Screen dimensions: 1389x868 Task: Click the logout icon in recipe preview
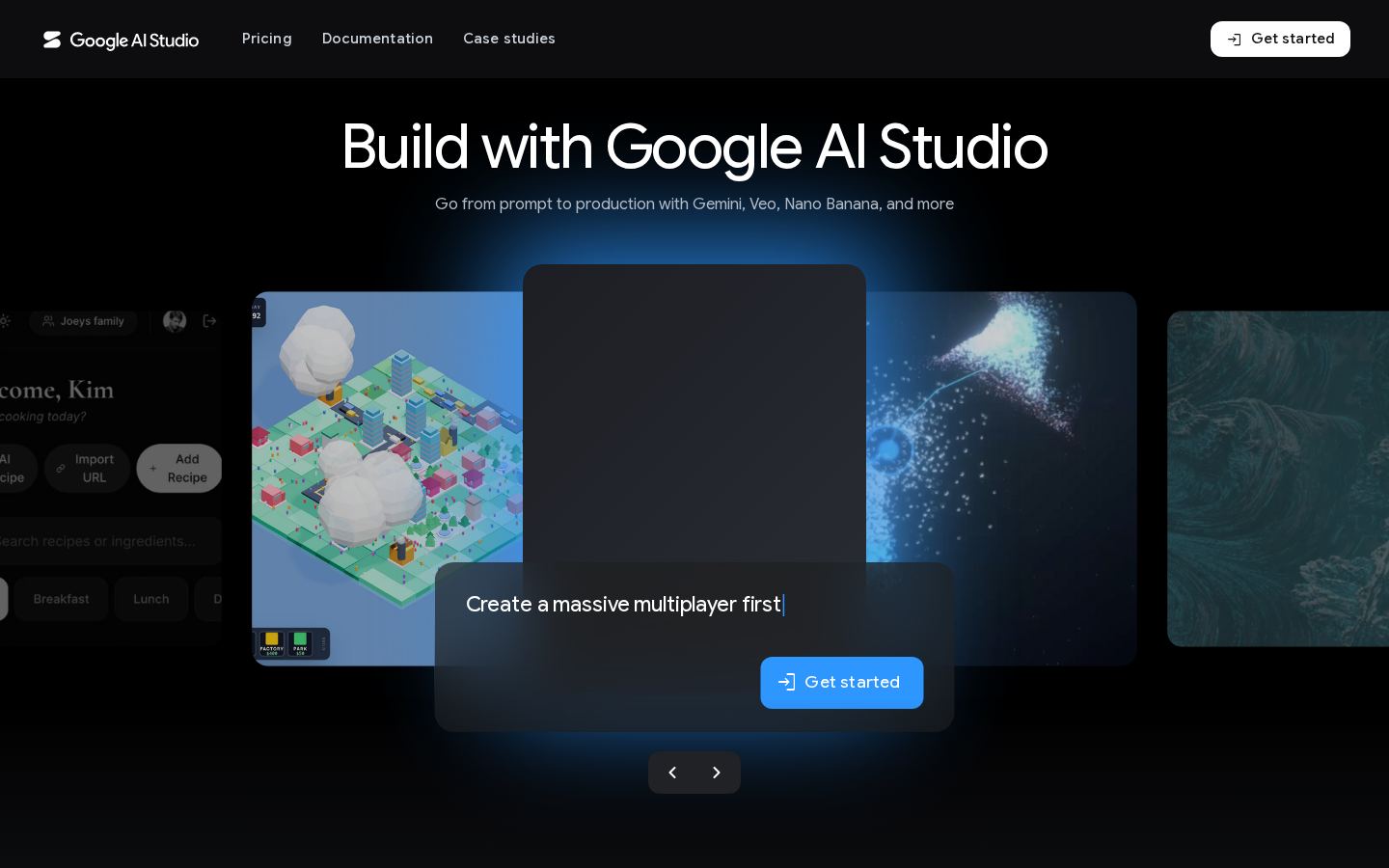tap(209, 321)
